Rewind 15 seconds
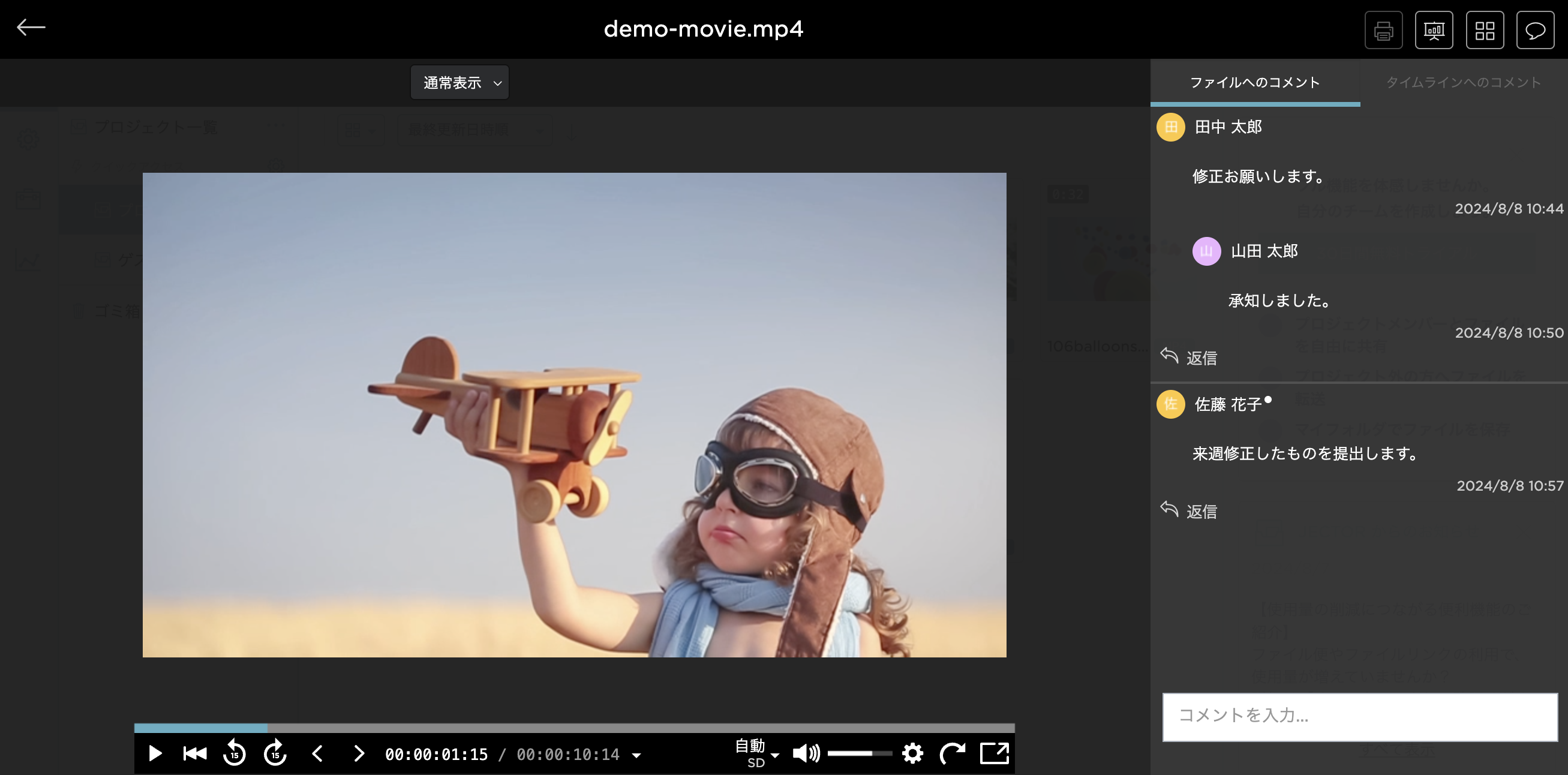 235,753
